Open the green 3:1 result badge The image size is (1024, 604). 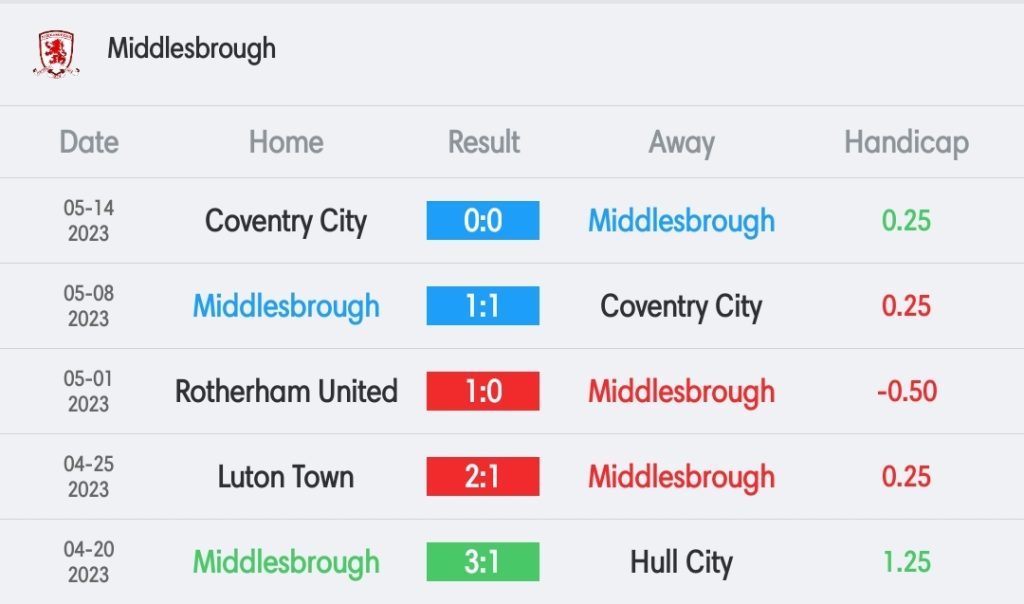(483, 562)
